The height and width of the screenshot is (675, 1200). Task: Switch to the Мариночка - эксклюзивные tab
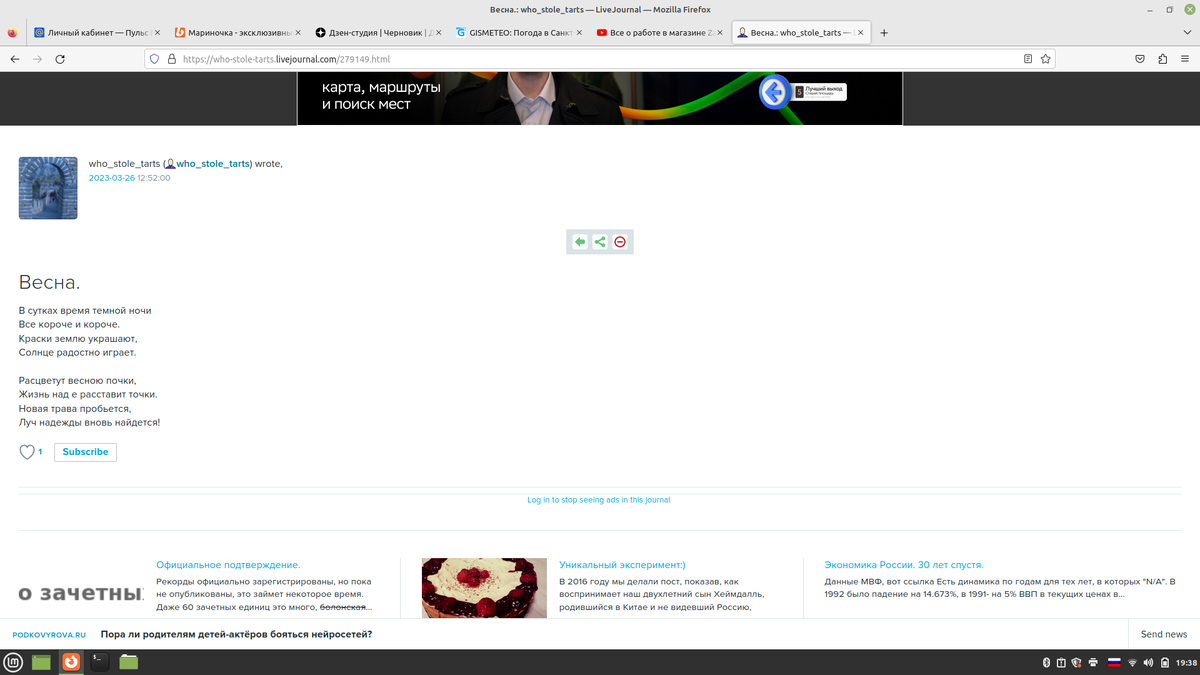click(x=237, y=33)
